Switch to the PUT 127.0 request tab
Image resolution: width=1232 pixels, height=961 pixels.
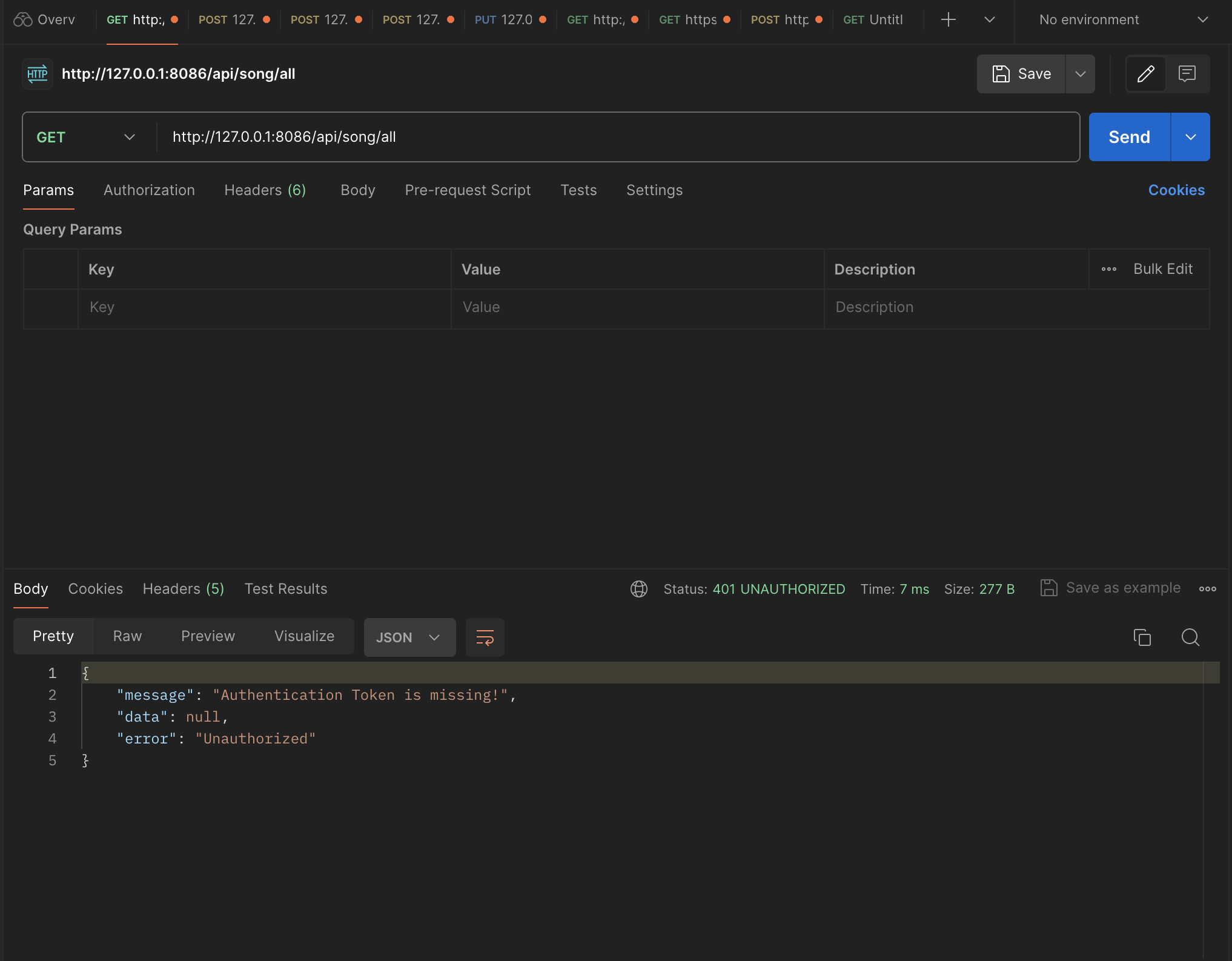coord(509,20)
